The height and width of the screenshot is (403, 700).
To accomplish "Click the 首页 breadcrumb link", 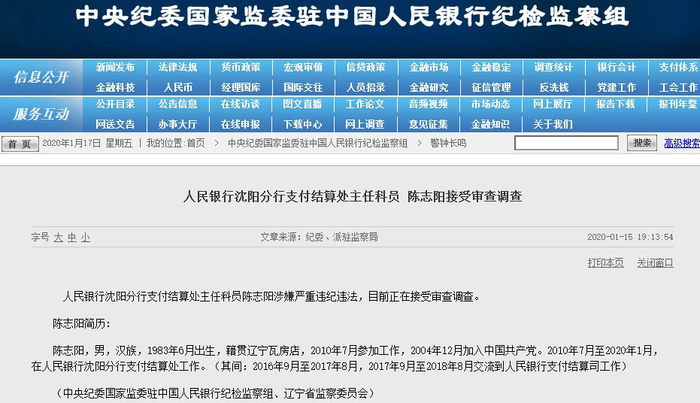I will point(196,143).
